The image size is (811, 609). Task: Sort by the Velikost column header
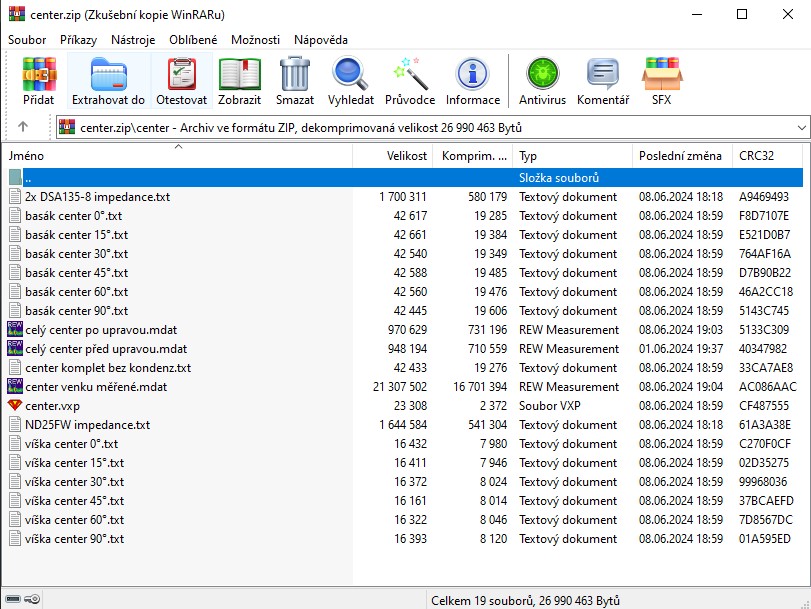coord(394,156)
